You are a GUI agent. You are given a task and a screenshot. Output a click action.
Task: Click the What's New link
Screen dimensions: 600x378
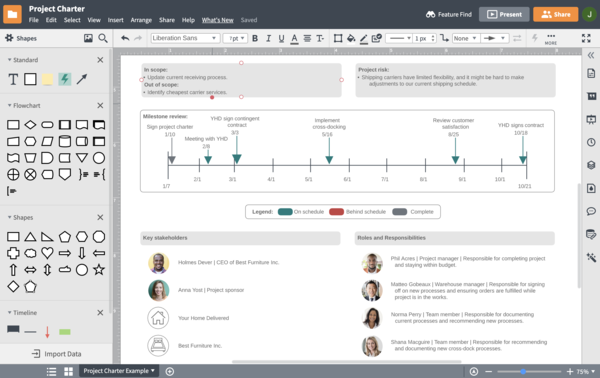tap(217, 20)
